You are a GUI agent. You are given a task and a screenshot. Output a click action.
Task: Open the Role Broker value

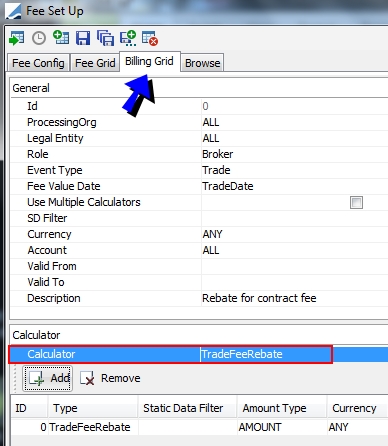(x=295, y=154)
